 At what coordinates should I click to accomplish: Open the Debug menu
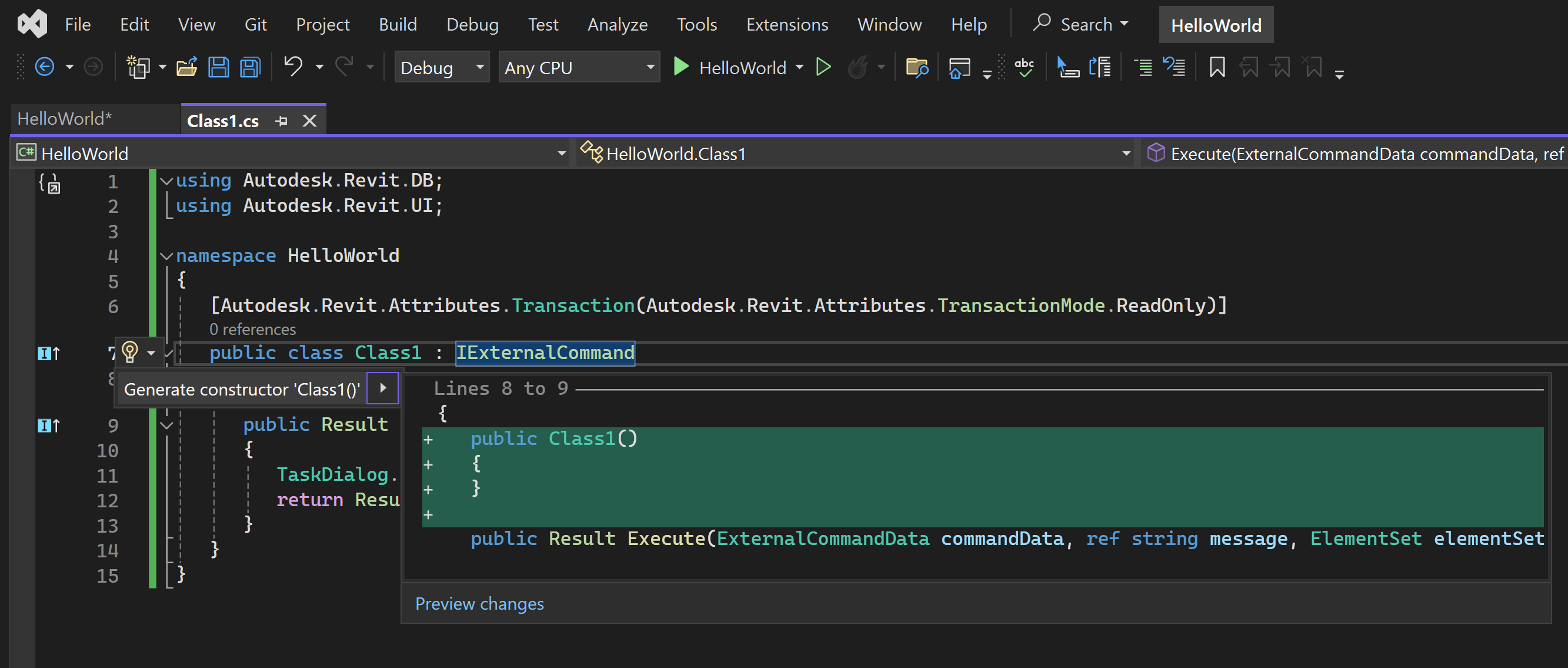click(472, 24)
